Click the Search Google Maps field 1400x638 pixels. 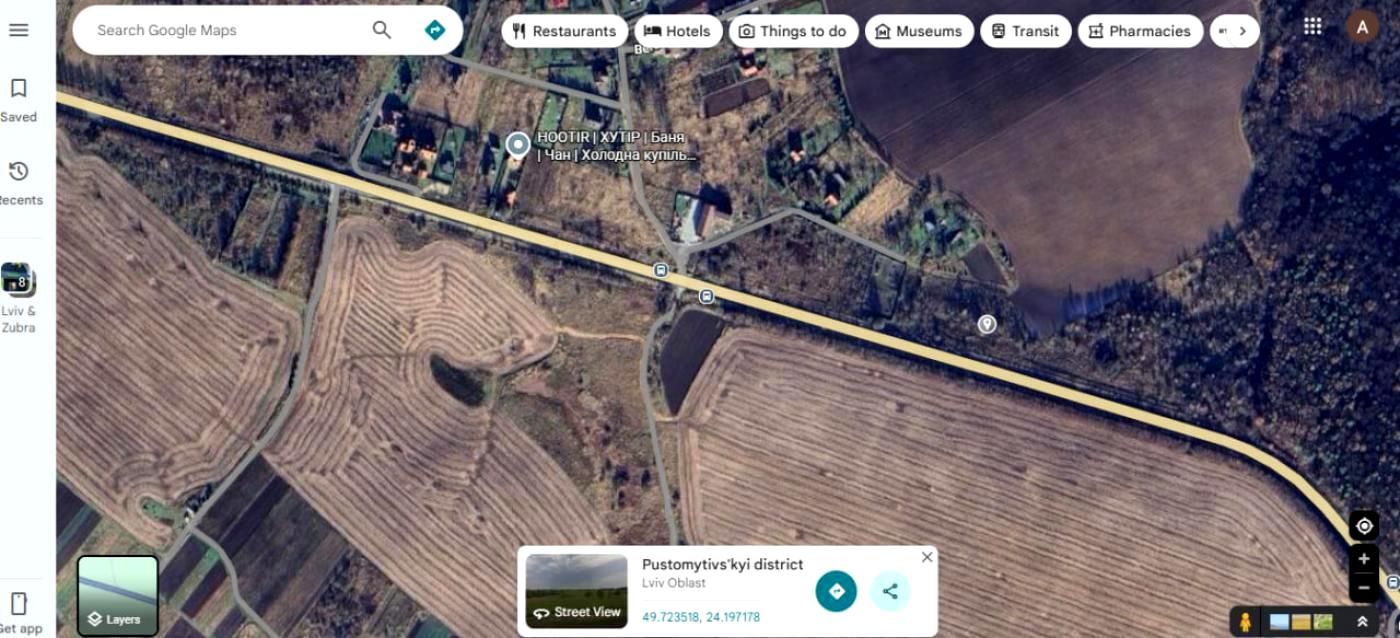coord(225,30)
